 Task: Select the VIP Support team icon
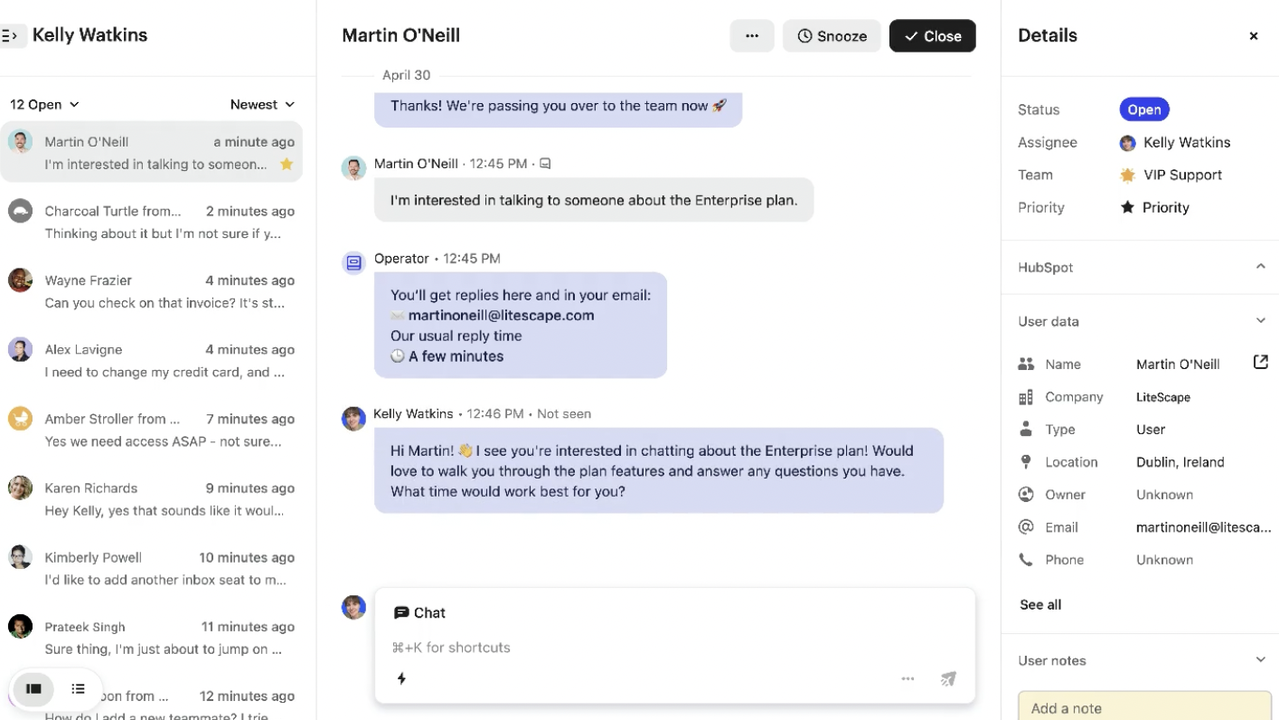[x=1128, y=175]
